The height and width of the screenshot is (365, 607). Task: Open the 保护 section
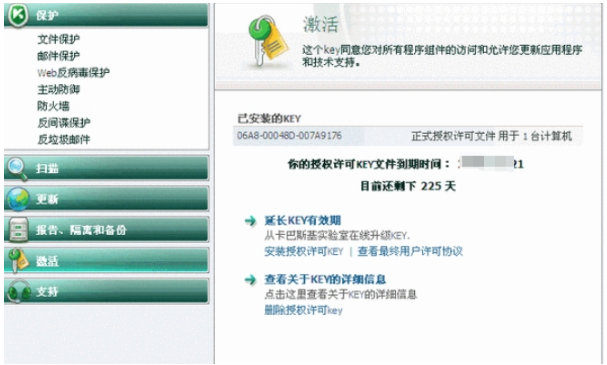coord(106,15)
